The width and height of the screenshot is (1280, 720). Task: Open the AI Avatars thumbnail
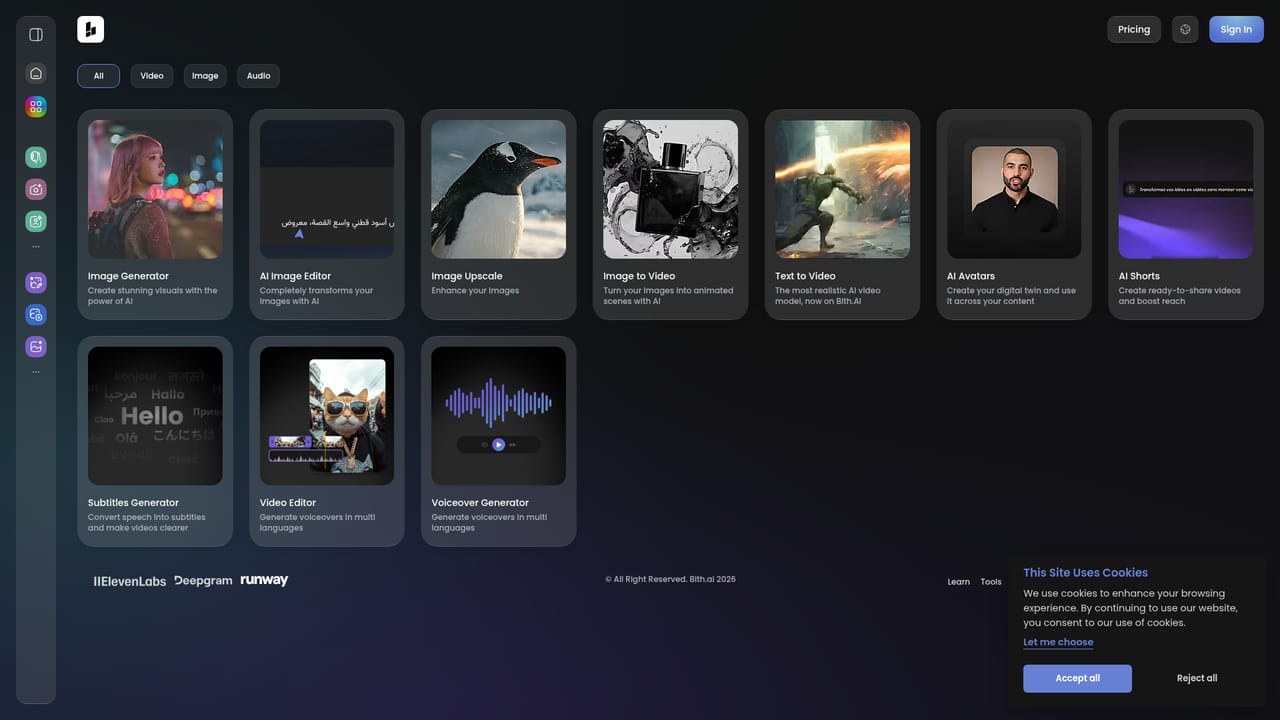(x=1014, y=189)
